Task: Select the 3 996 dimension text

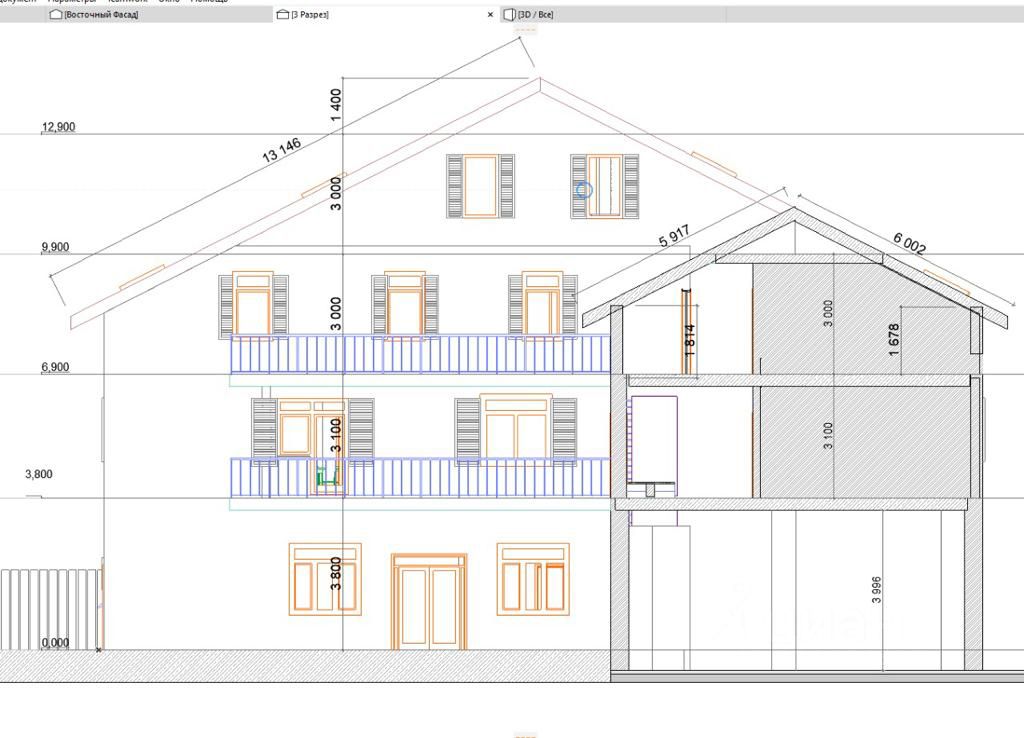Action: point(876,590)
